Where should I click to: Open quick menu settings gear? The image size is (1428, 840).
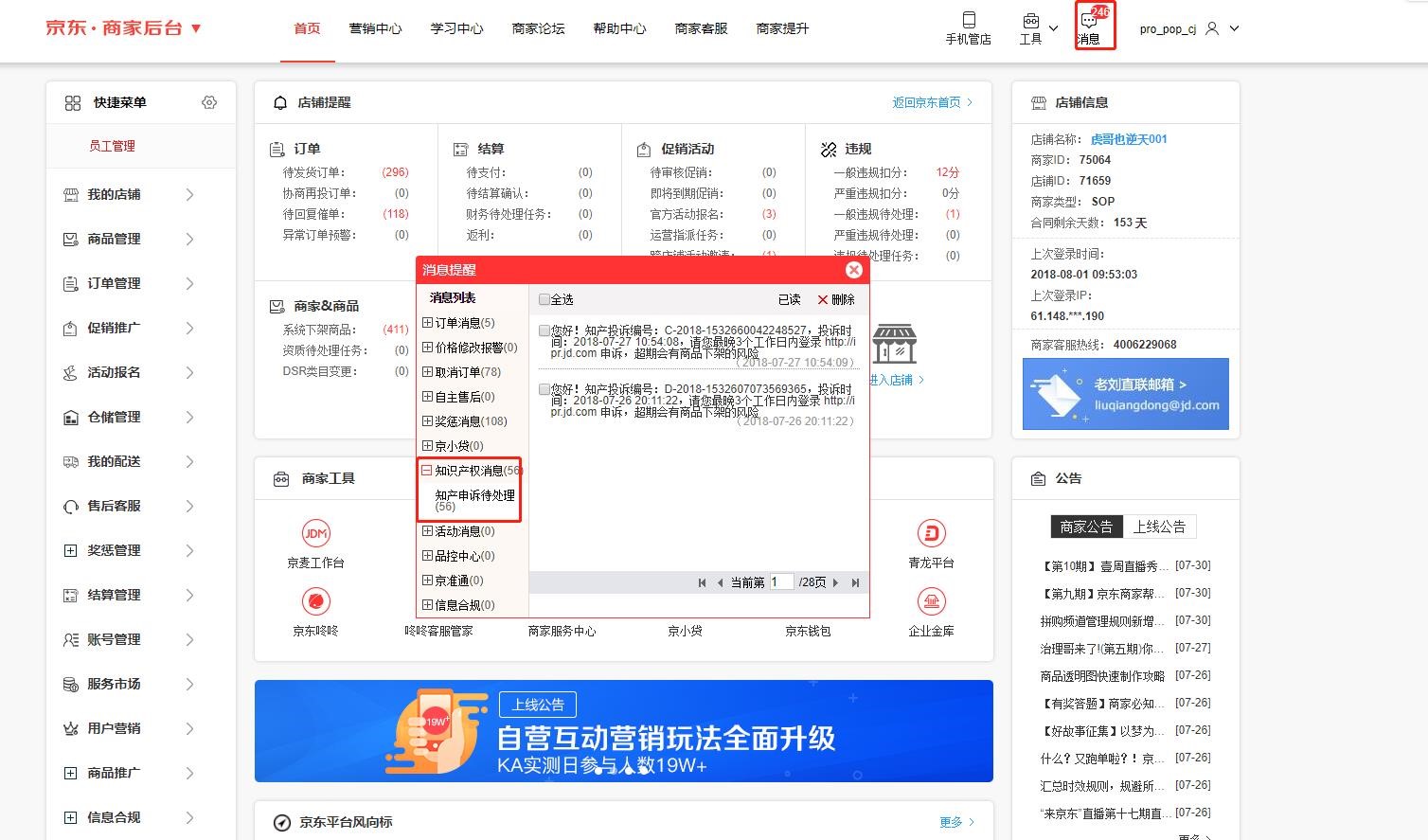209,102
